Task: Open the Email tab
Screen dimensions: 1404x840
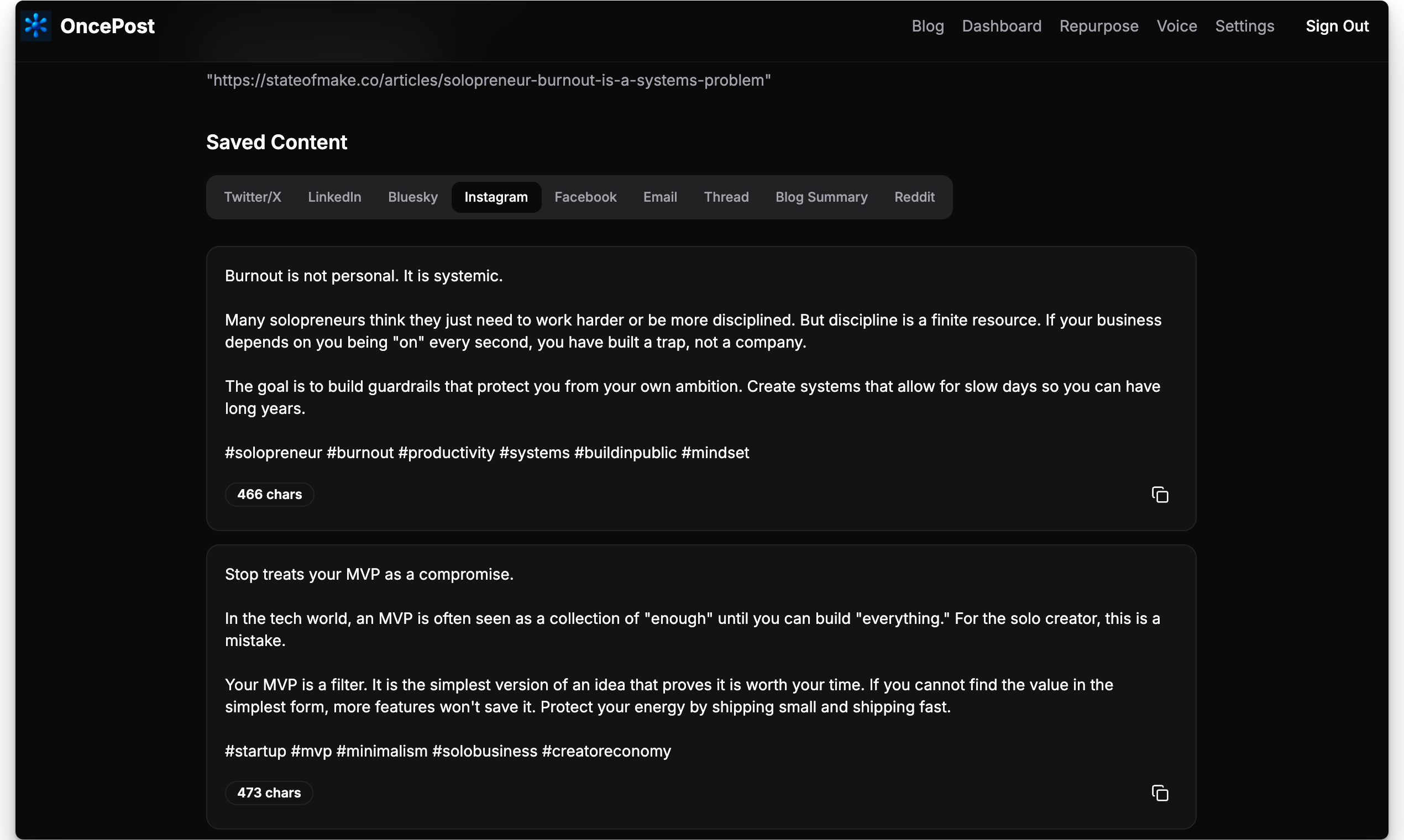Action: click(x=659, y=197)
